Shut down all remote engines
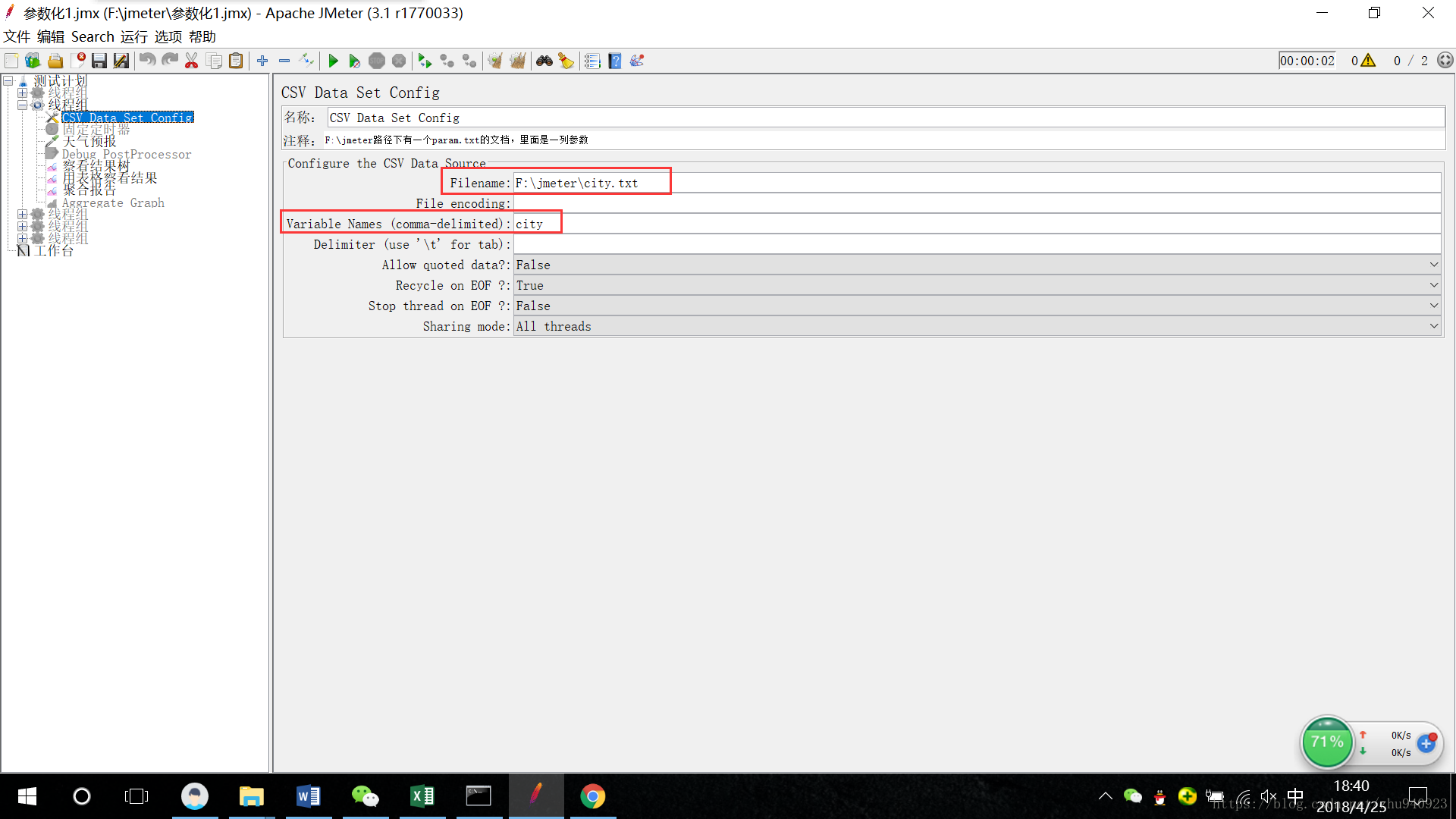Image resolution: width=1456 pixels, height=819 pixels. [x=469, y=61]
